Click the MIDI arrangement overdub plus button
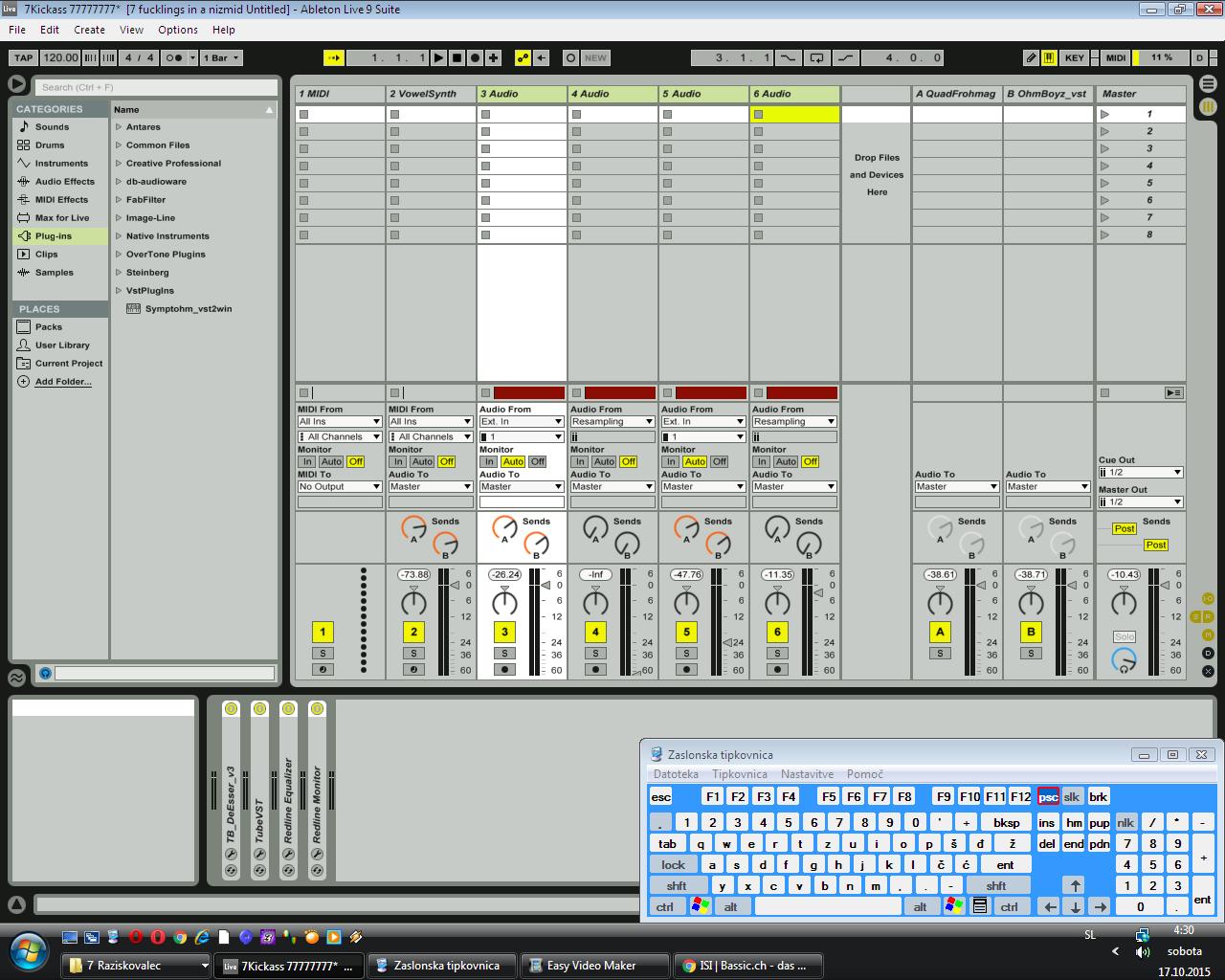Viewport: 1225px width, 980px height. click(494, 57)
